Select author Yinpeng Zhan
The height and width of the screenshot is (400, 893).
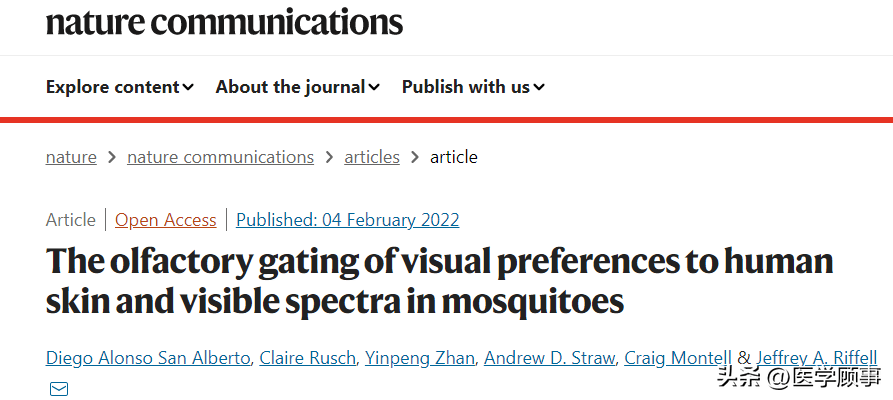pyautogui.click(x=419, y=358)
